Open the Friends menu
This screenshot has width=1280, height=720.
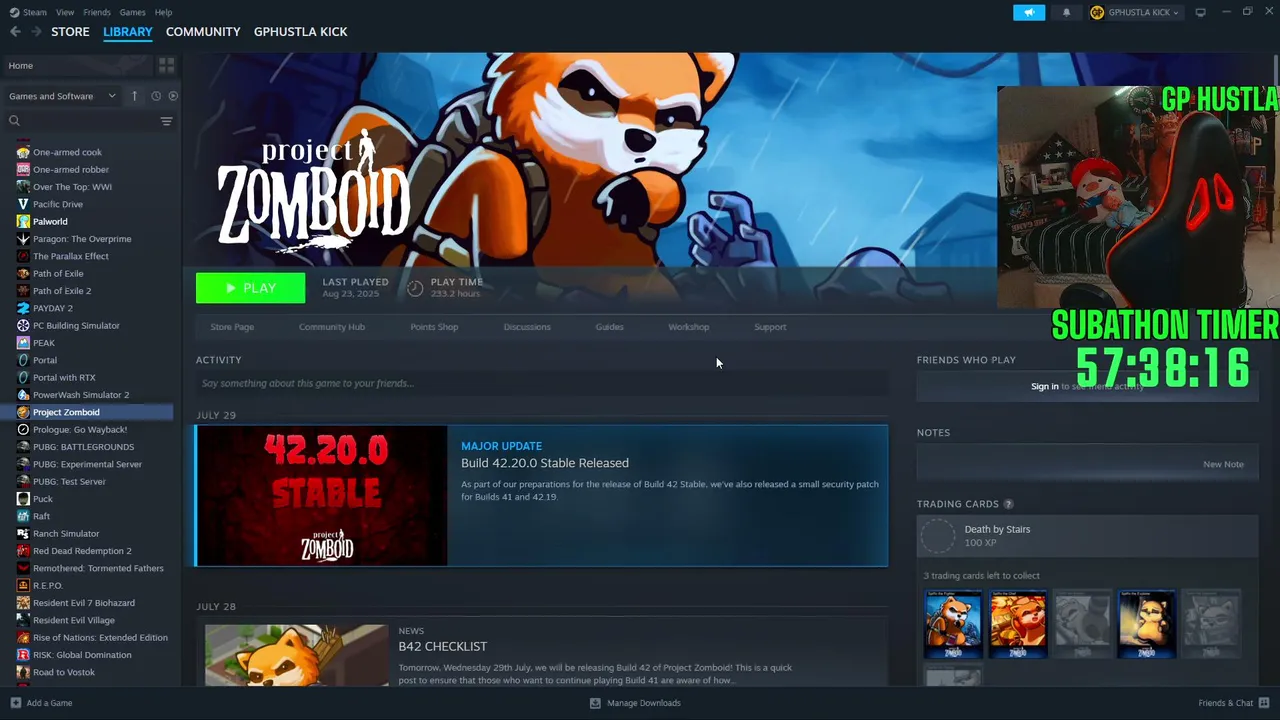[x=97, y=12]
